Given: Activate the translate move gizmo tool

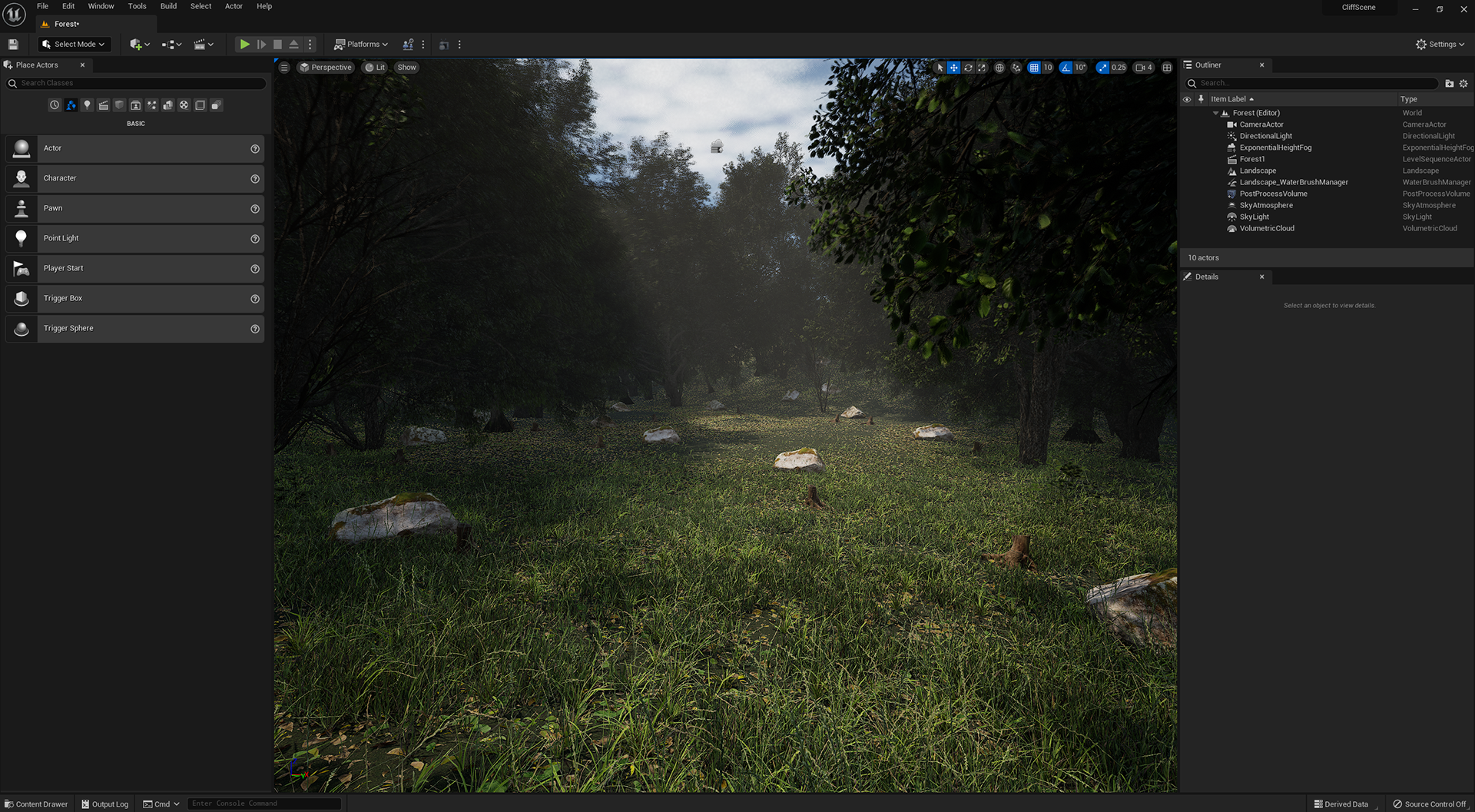Looking at the screenshot, I should click(x=953, y=68).
